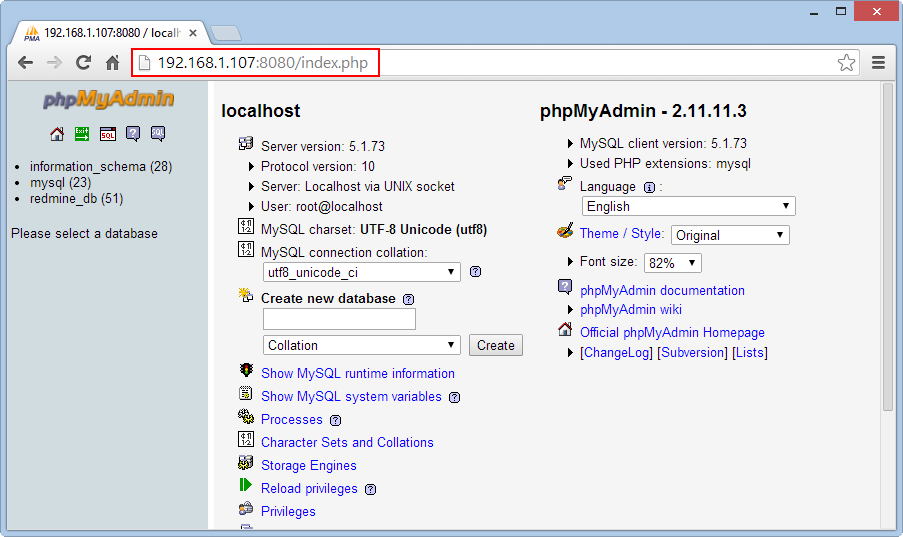This screenshot has width=903, height=537.
Task: Open the Chrome hamburger menu
Action: 878,62
